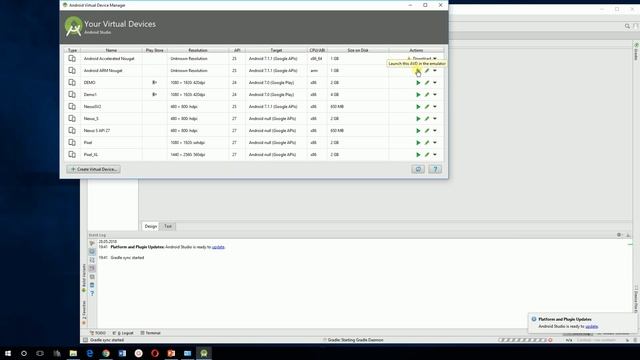The height and width of the screenshot is (360, 640).
Task: Sort devices by Size on Disk header
Action: coord(358,50)
